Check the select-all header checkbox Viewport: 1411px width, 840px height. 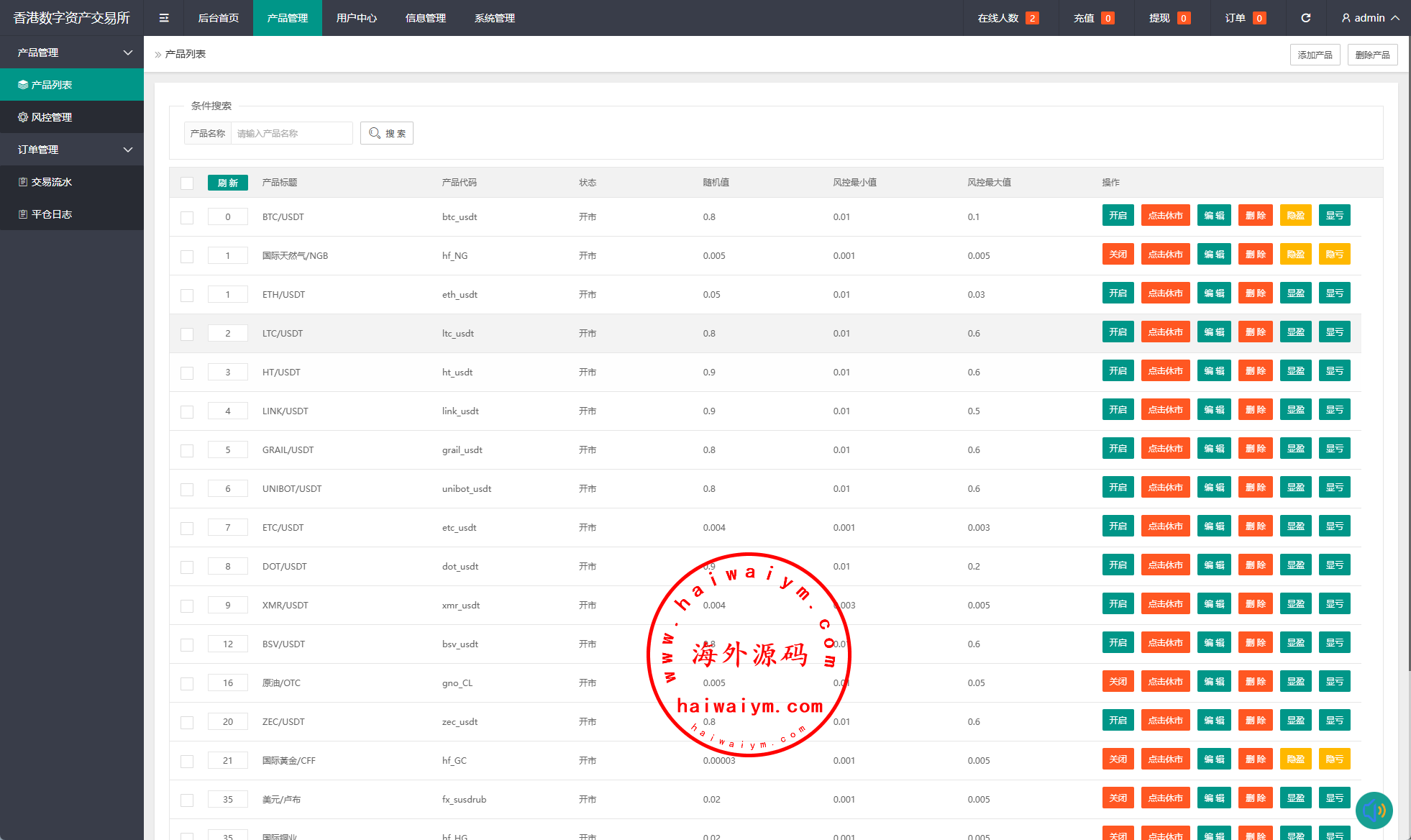187,183
